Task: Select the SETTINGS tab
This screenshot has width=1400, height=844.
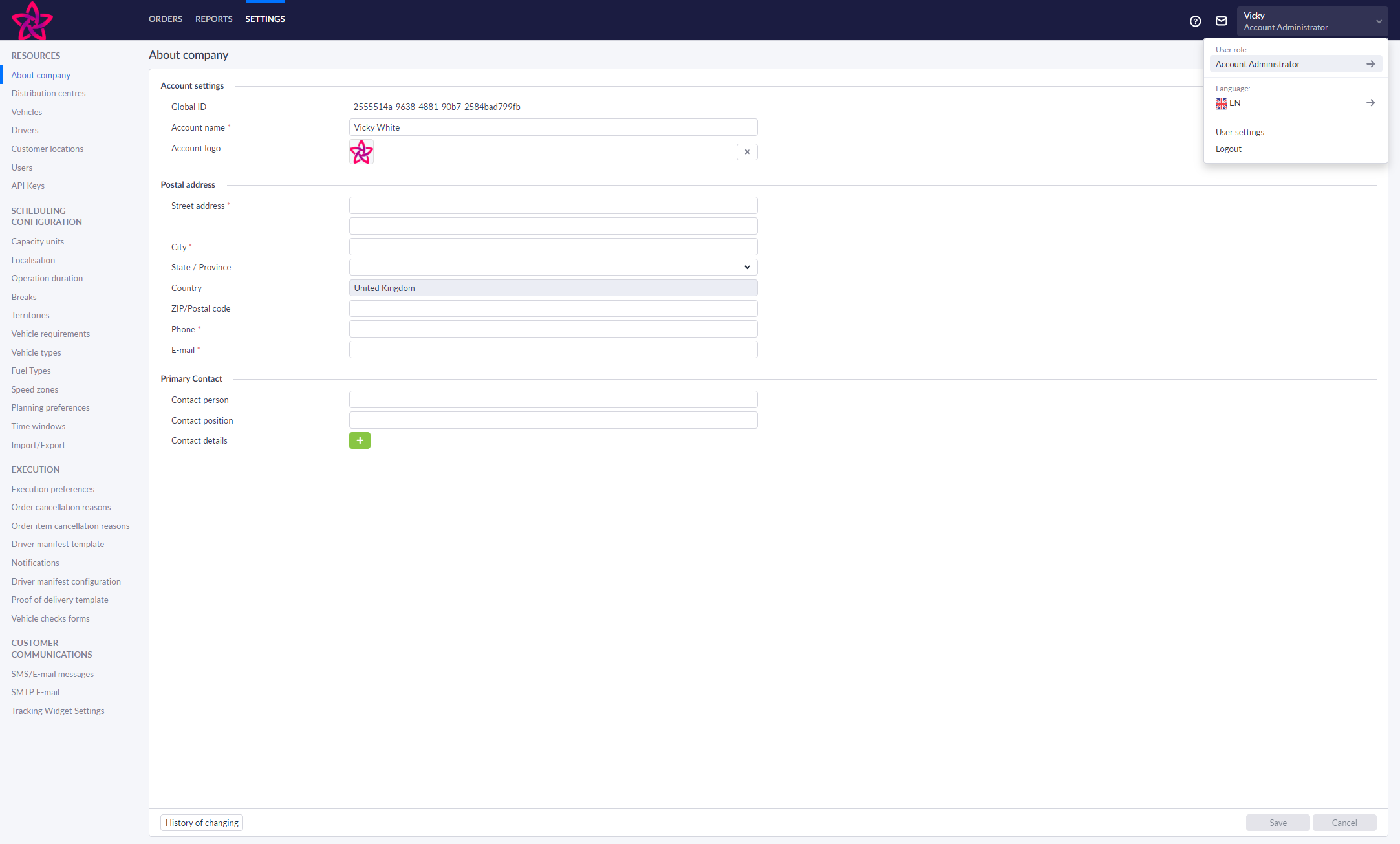Action: point(265,19)
